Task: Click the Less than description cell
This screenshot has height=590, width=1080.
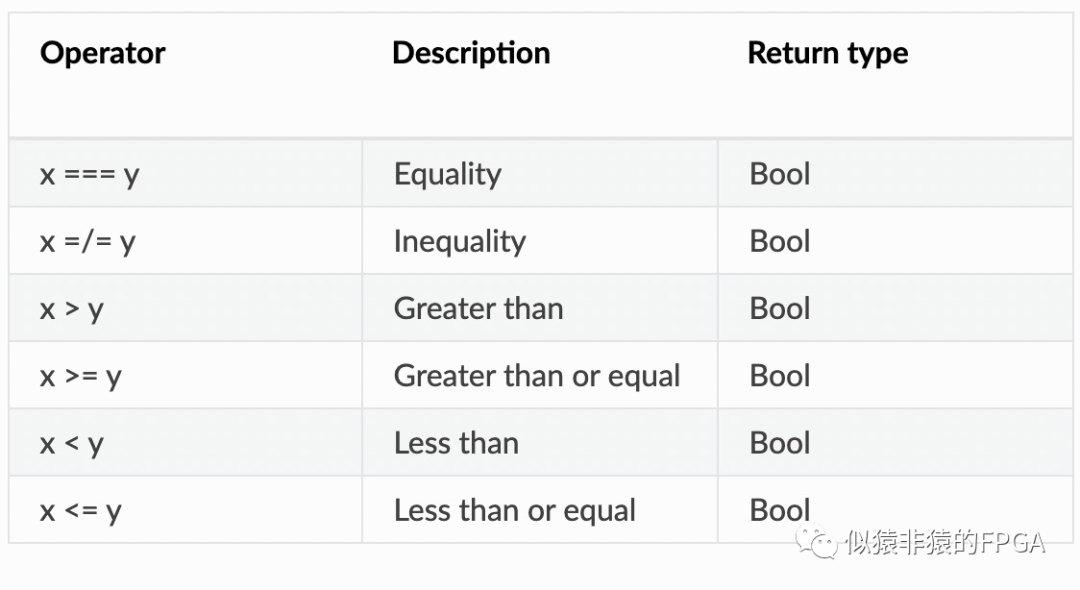Action: point(456,443)
